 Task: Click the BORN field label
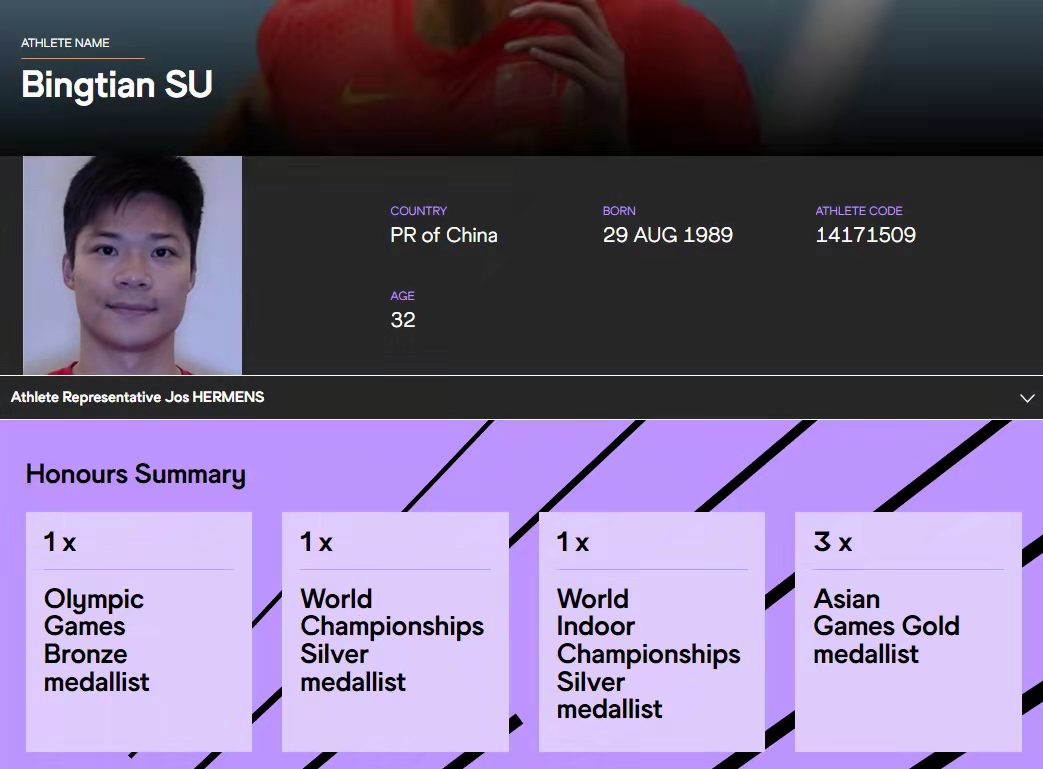coord(619,211)
